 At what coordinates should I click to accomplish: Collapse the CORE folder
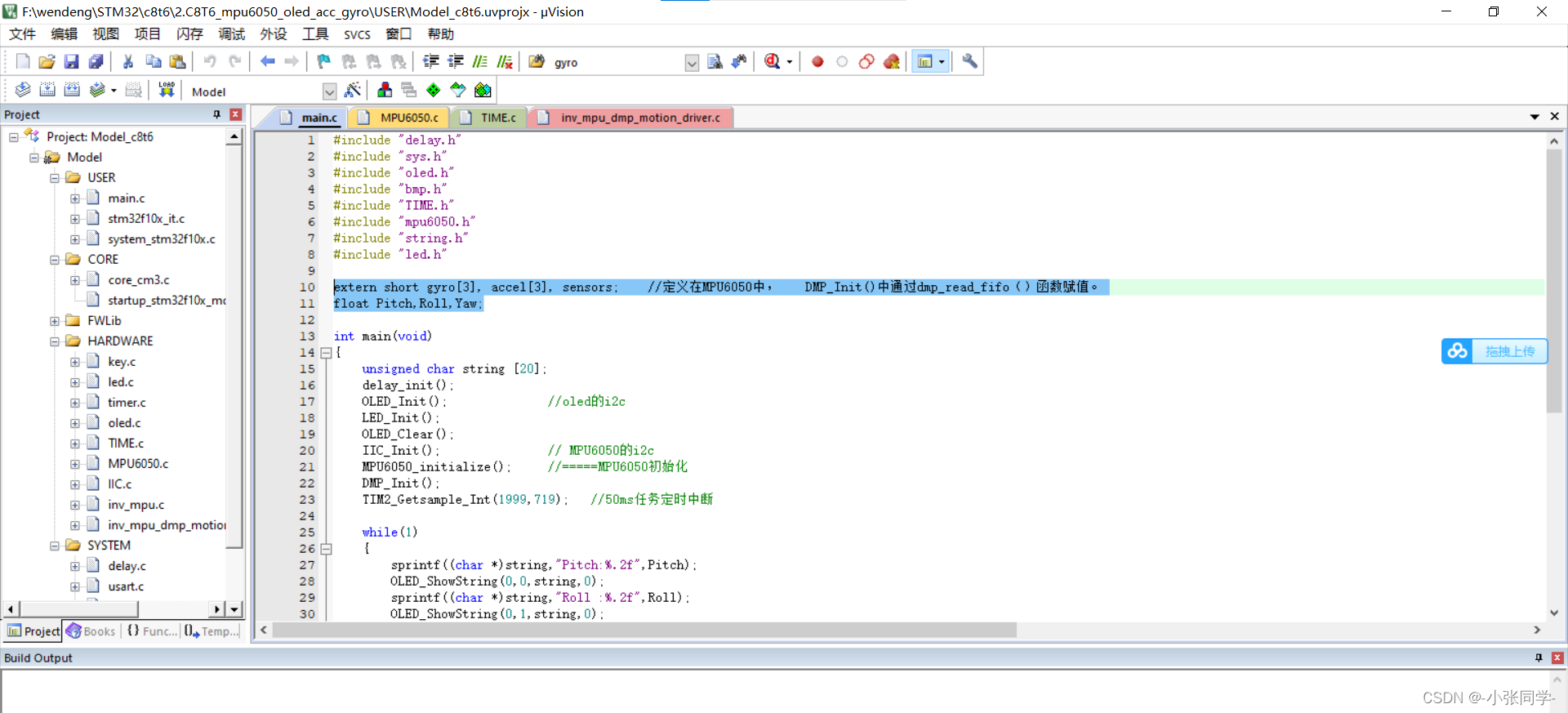coord(55,260)
